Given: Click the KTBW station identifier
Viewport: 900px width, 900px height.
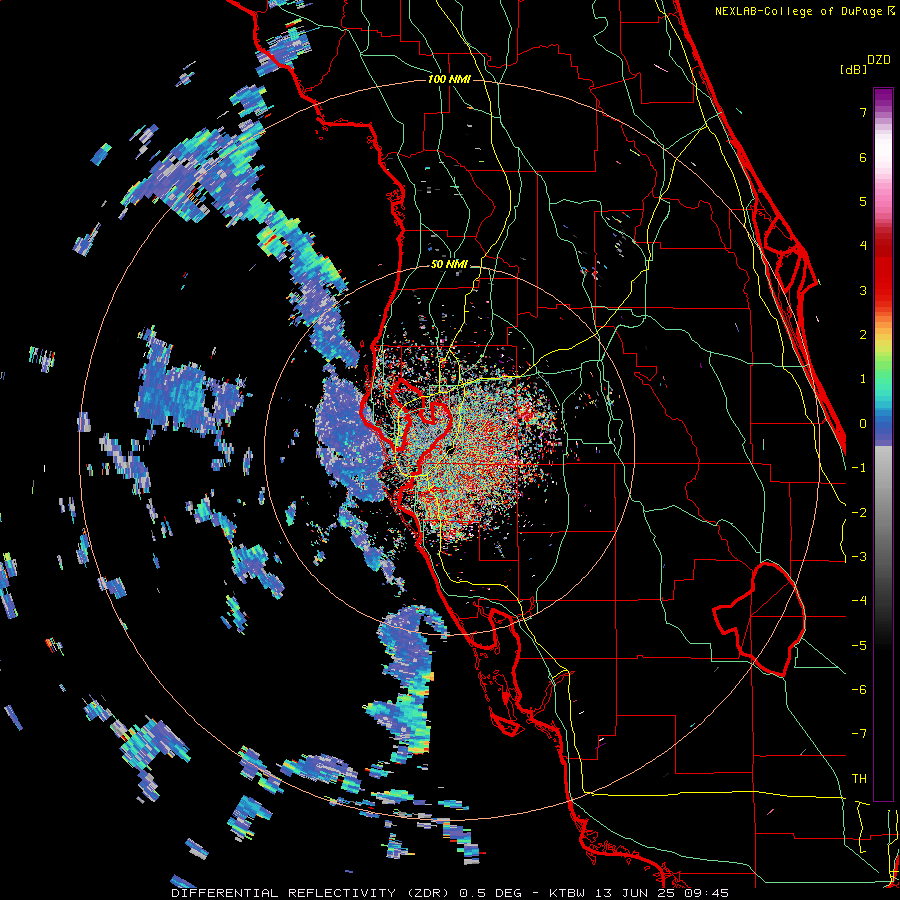Looking at the screenshot, I should pyautogui.click(x=569, y=893).
